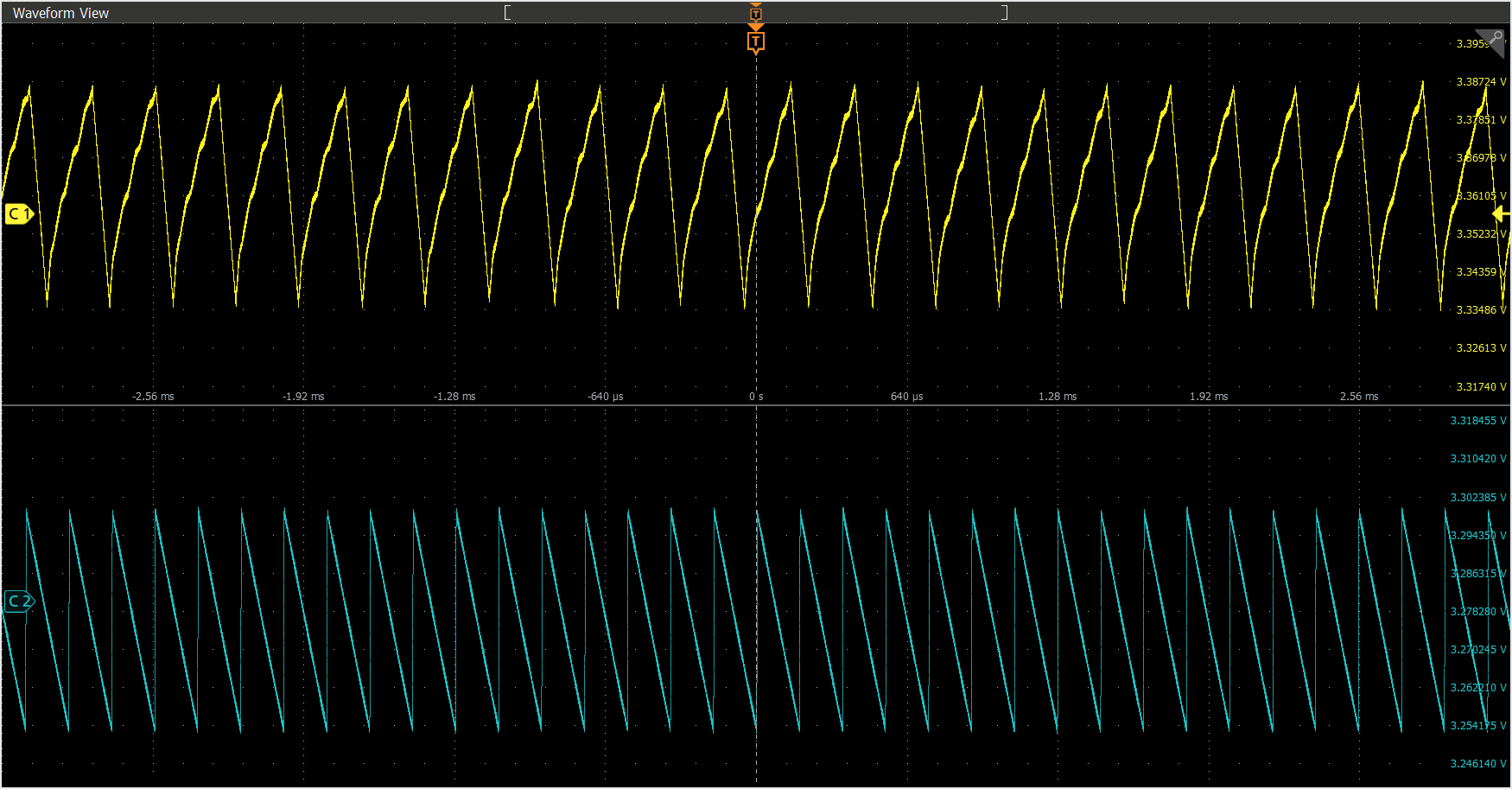Click the 3.31740 V scale label

1480,387
